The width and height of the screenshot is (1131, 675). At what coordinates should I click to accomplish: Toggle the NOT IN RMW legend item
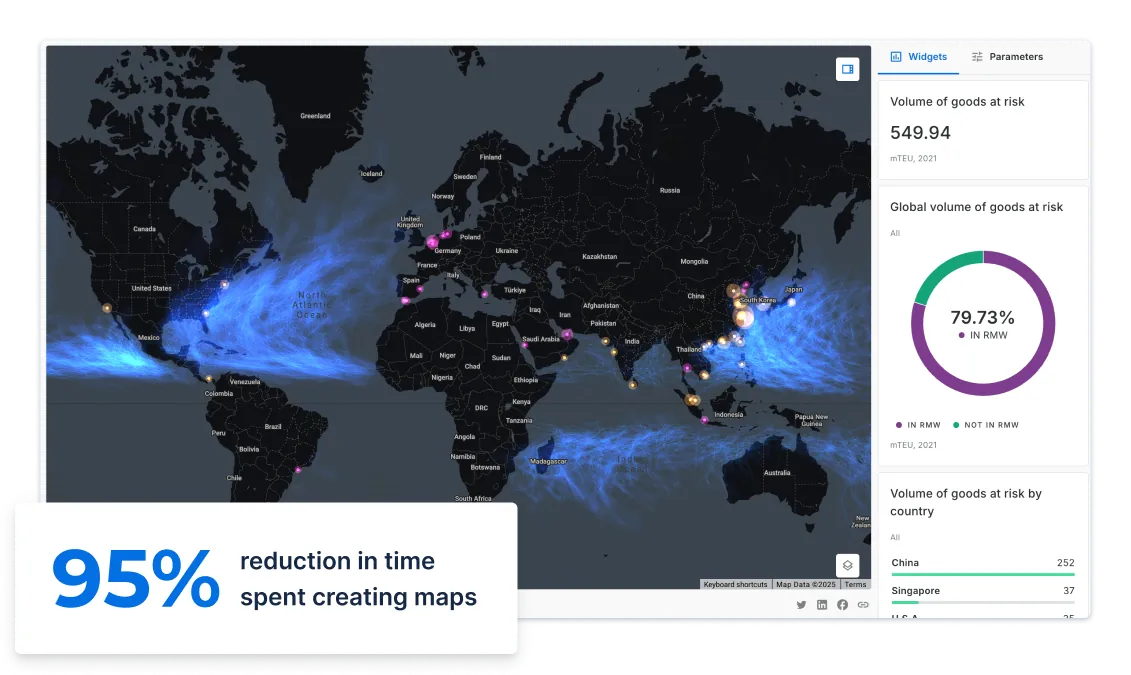coord(985,425)
